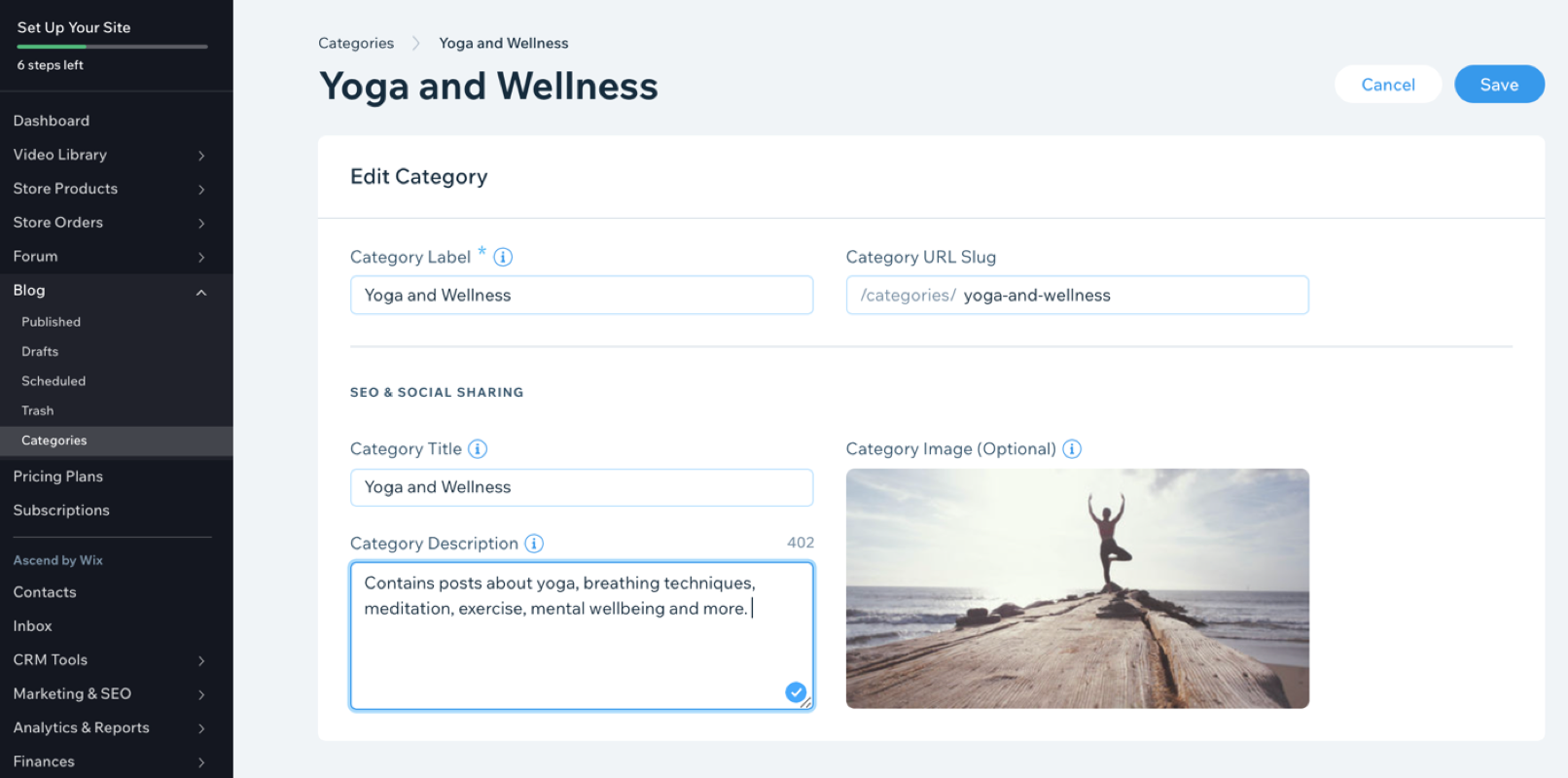Screen dimensions: 1568x778
Task: Click the Category Label info icon
Action: [503, 258]
